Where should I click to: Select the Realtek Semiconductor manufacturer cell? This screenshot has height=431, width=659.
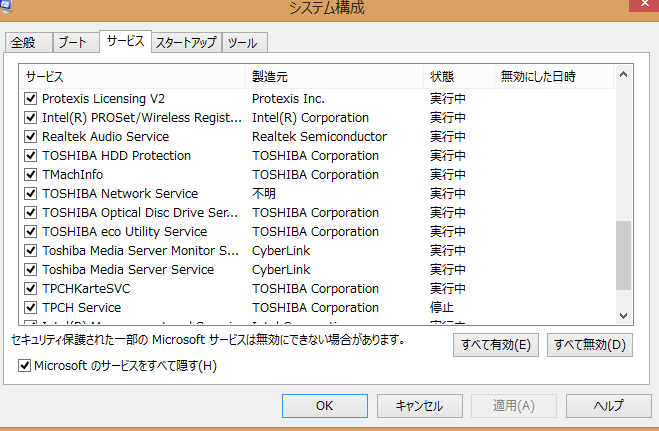click(x=319, y=137)
